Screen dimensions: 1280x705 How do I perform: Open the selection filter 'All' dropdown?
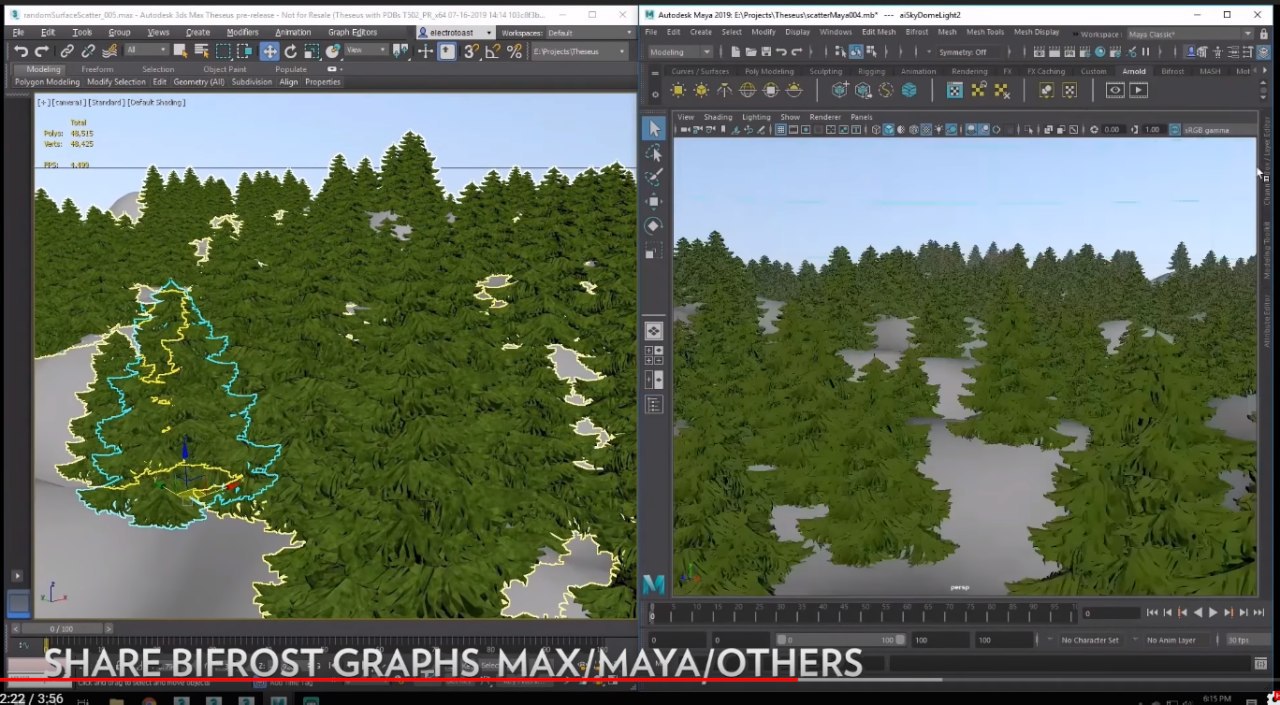147,51
